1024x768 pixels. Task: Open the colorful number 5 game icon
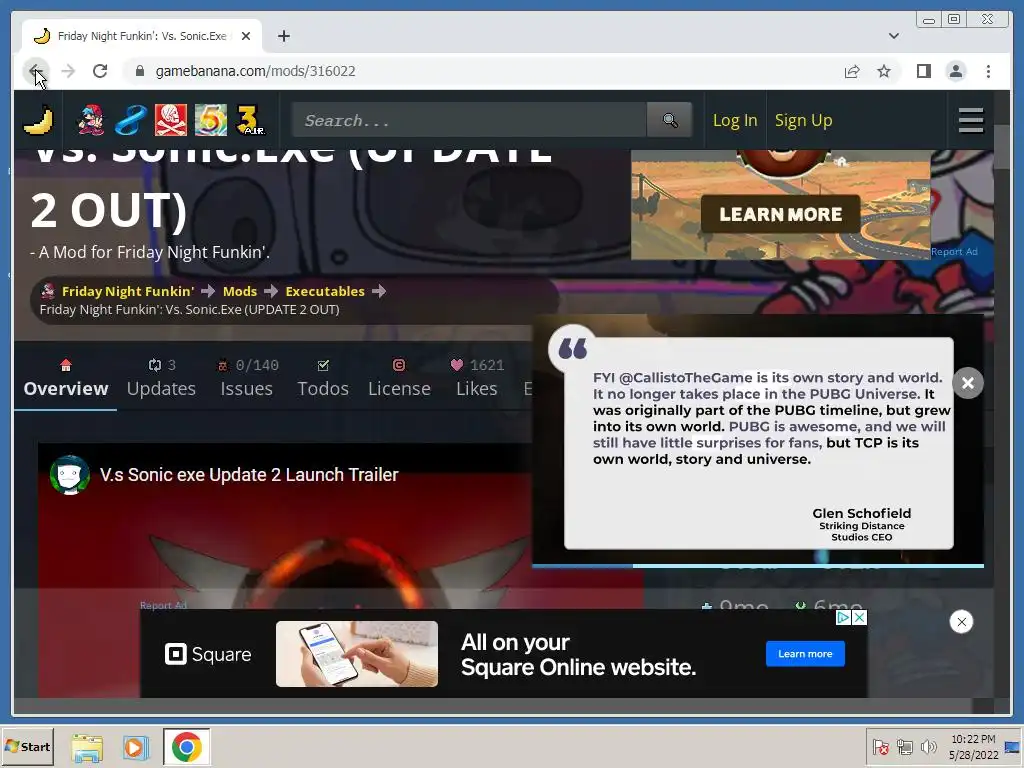(x=210, y=120)
